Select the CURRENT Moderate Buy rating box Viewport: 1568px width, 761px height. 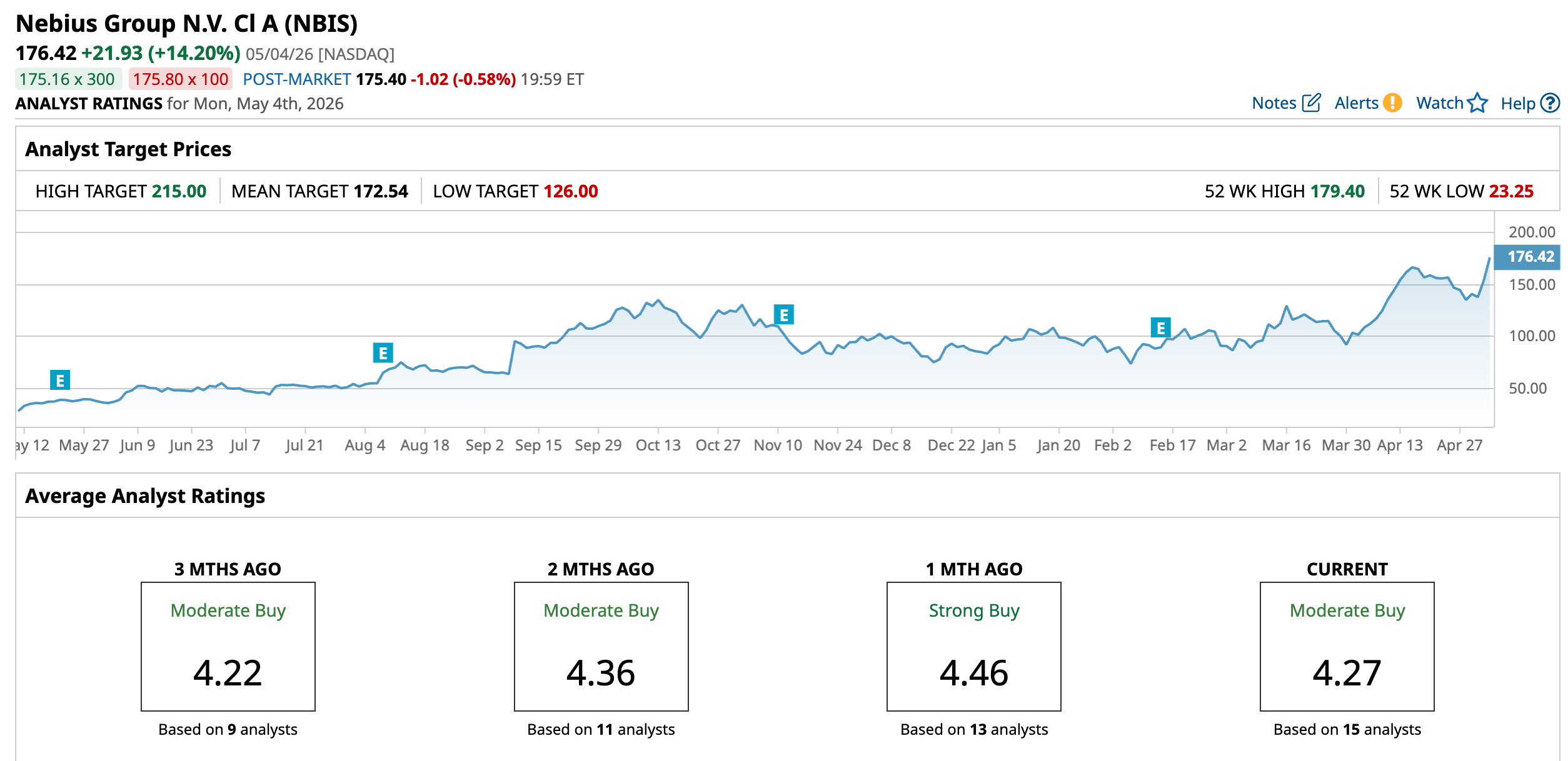tap(1347, 647)
